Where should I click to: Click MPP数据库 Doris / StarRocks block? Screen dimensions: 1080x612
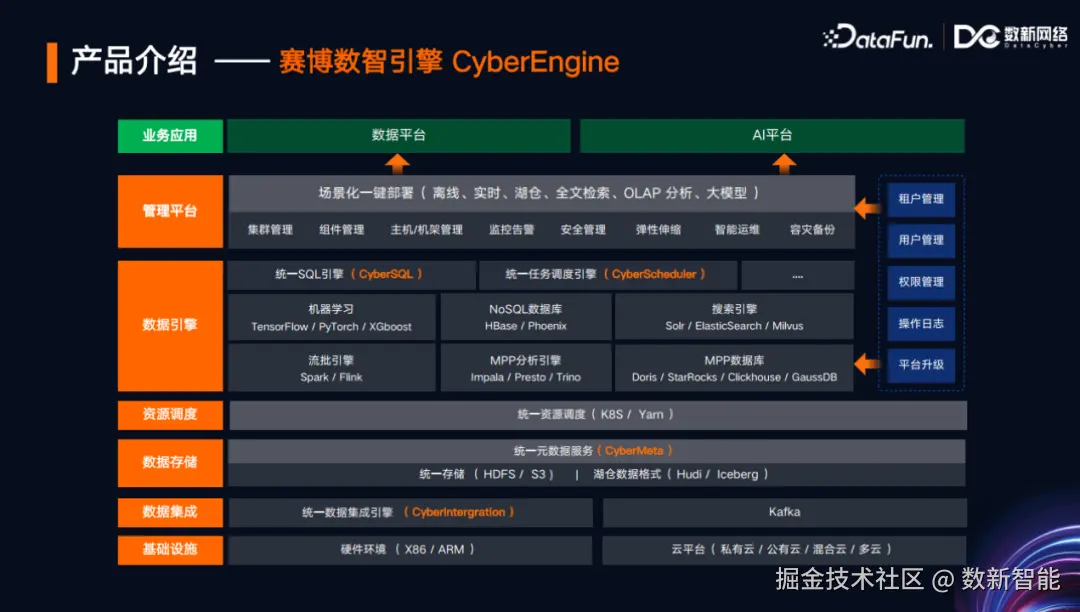click(734, 368)
